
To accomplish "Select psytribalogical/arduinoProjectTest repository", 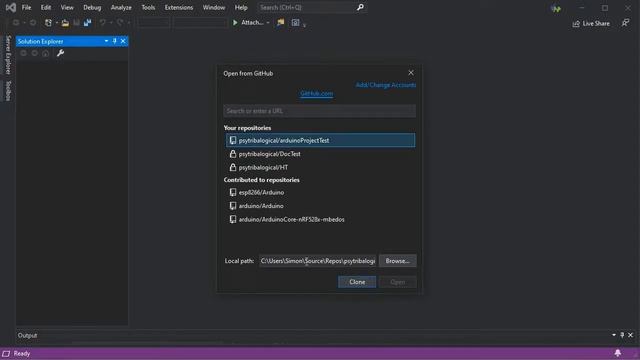I will coord(320,140).
